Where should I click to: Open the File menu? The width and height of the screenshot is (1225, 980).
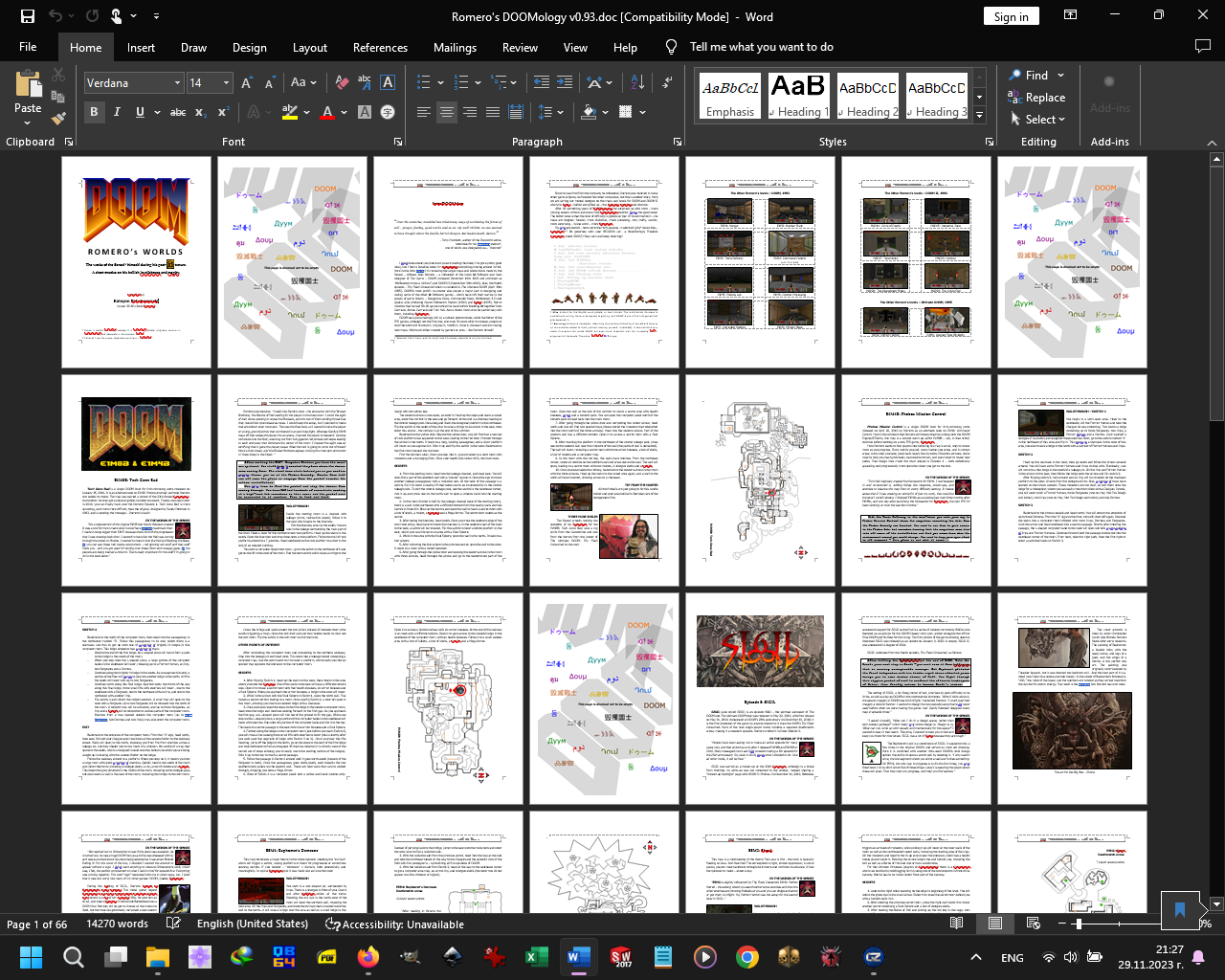(x=28, y=47)
